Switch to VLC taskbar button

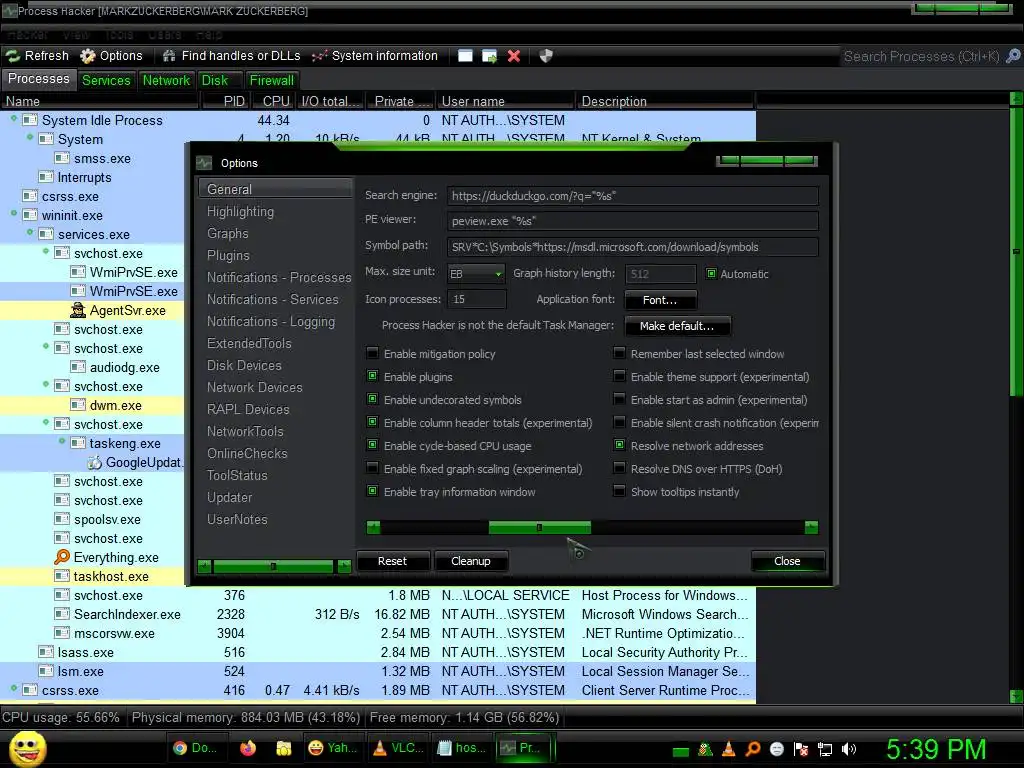coord(396,748)
